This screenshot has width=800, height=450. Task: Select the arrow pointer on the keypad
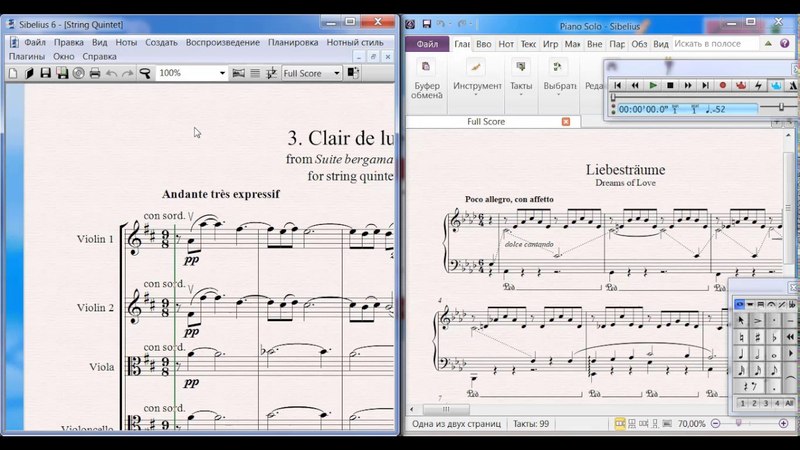tap(740, 320)
